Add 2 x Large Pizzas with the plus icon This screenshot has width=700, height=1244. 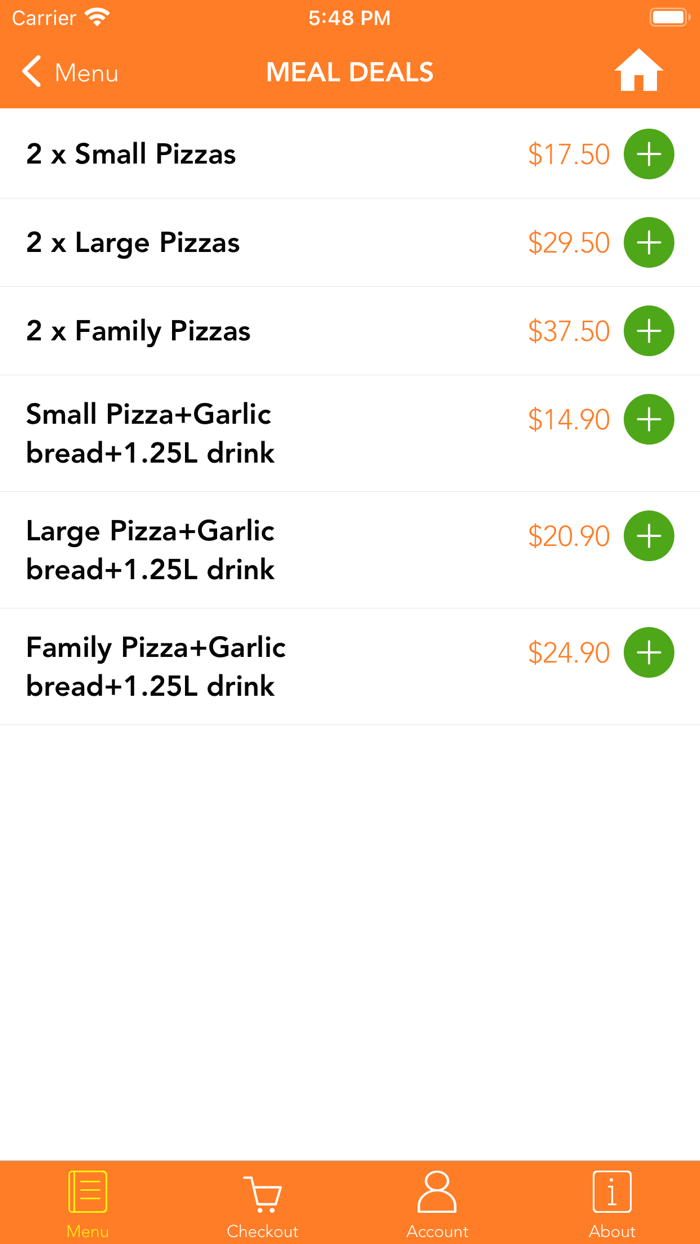649,242
